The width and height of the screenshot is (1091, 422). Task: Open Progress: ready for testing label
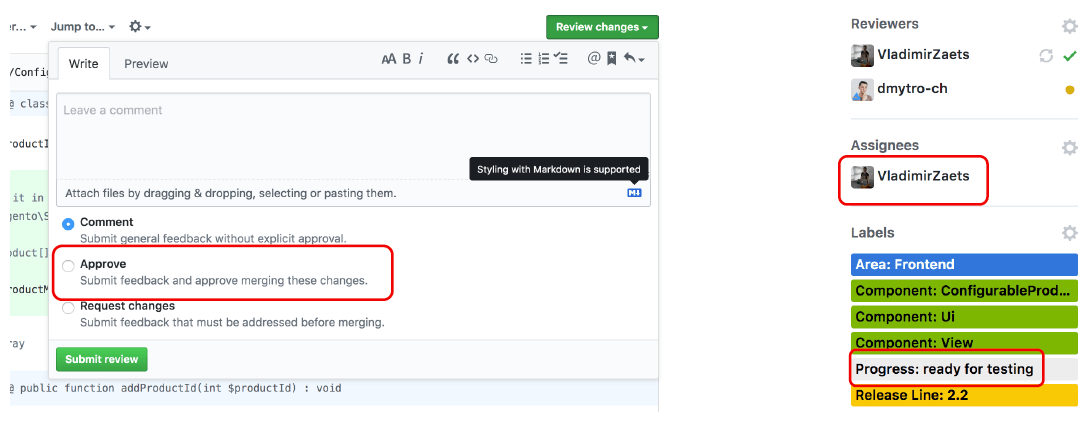coord(964,369)
